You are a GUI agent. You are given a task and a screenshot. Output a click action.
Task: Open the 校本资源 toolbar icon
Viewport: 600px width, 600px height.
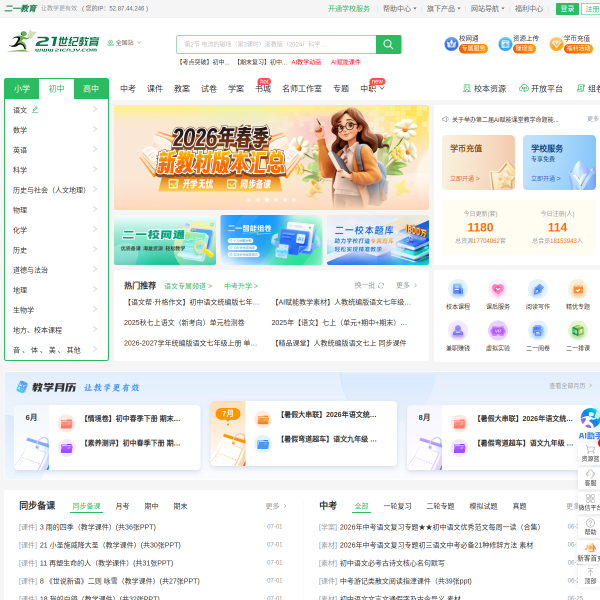[467, 88]
